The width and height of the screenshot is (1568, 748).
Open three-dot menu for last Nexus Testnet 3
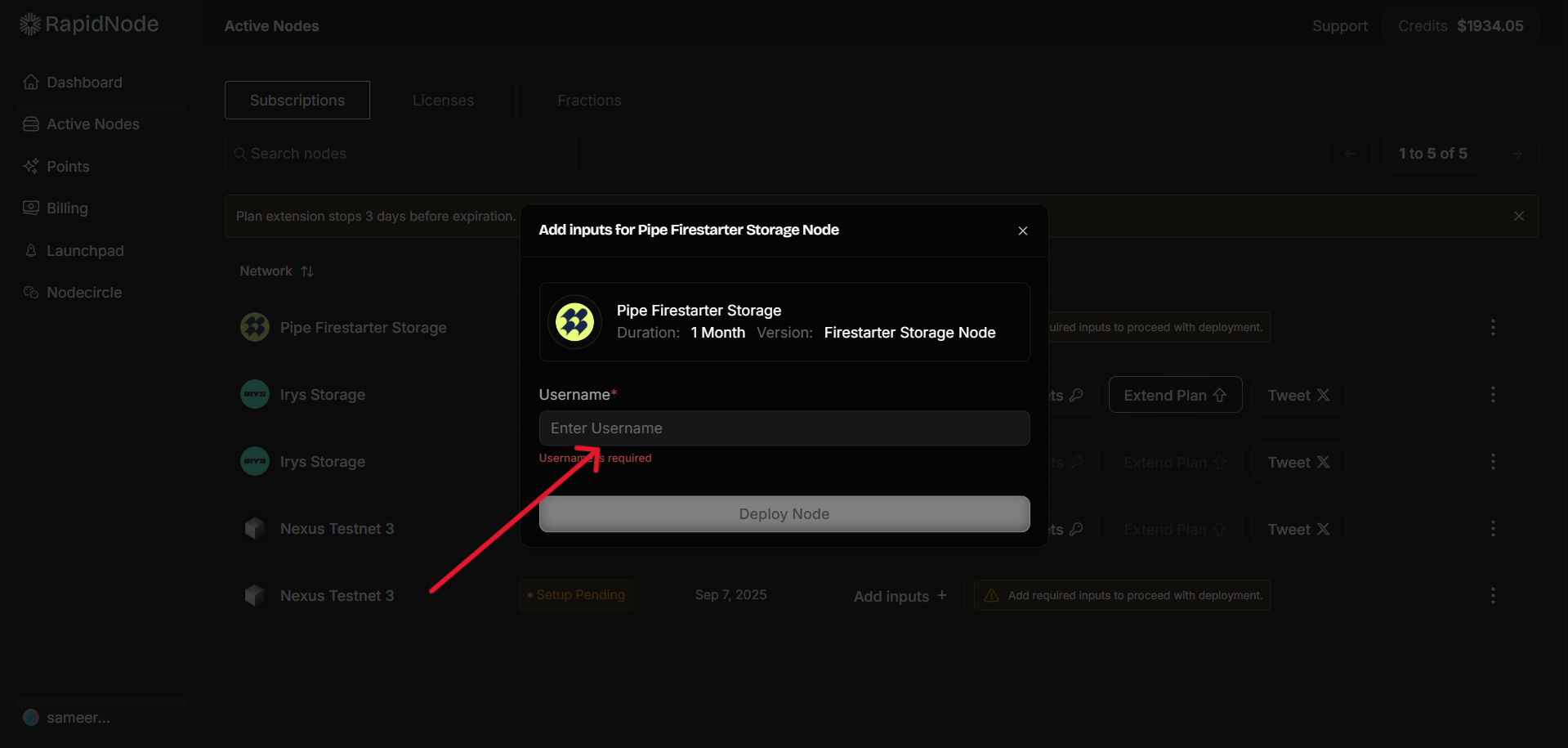point(1493,596)
